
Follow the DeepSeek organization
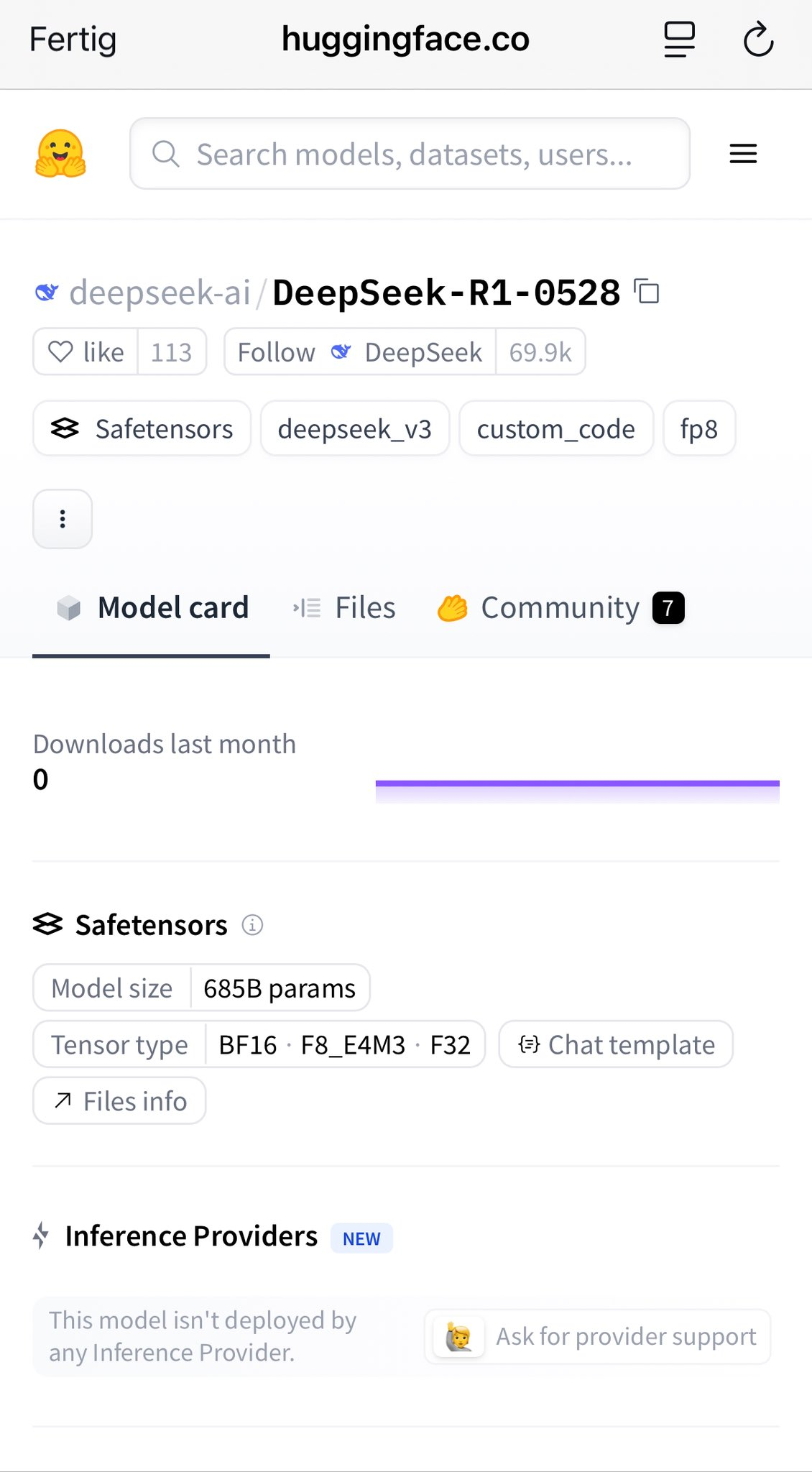(360, 352)
